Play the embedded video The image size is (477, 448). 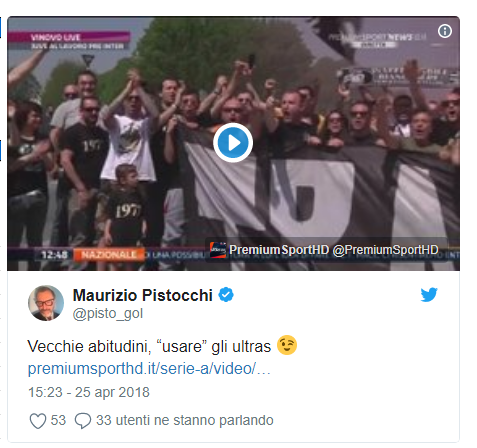233,143
